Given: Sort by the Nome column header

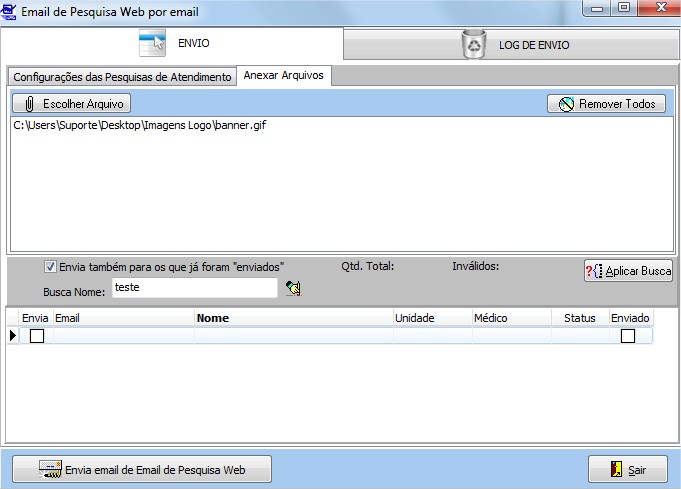Looking at the screenshot, I should coord(293,318).
